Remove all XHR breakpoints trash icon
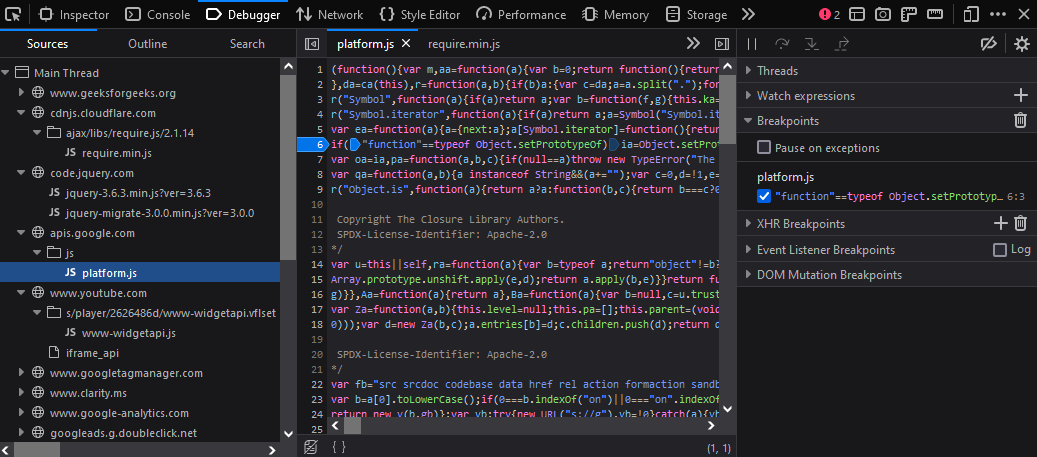The height and width of the screenshot is (457, 1037). 1020,224
